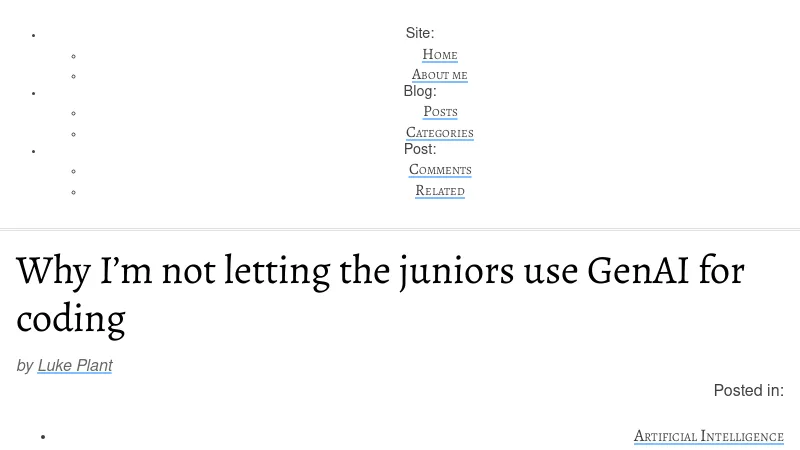This screenshot has width=800, height=450.
Task: Visit author Luke Plant's link
Action: [75, 366]
